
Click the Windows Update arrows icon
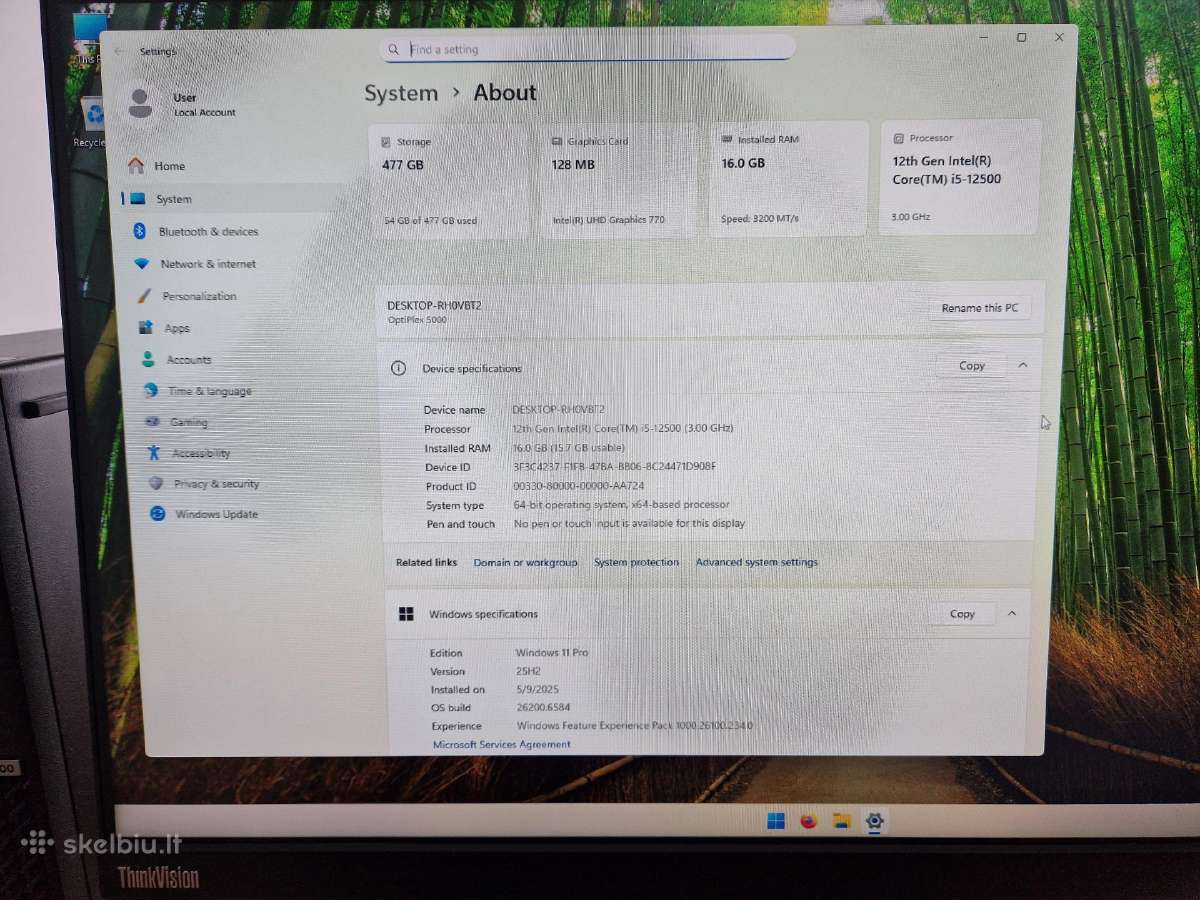coord(157,513)
